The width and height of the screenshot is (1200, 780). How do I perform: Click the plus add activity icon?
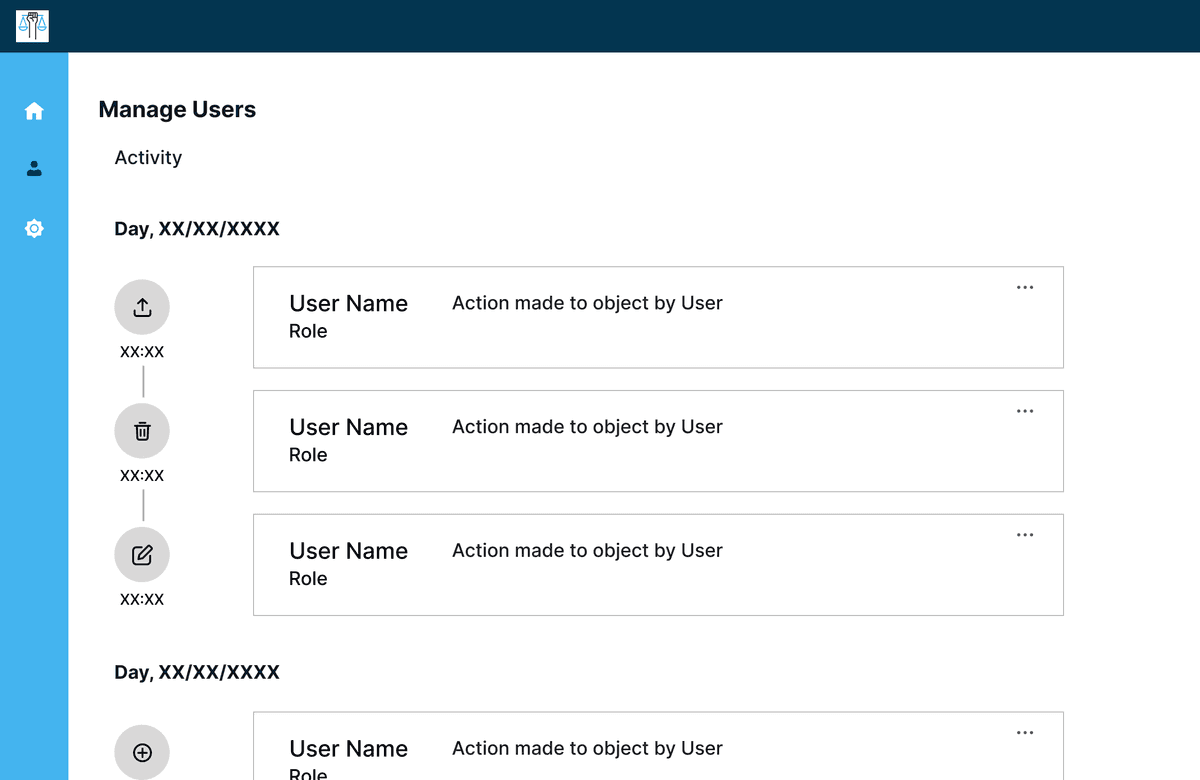tap(142, 752)
